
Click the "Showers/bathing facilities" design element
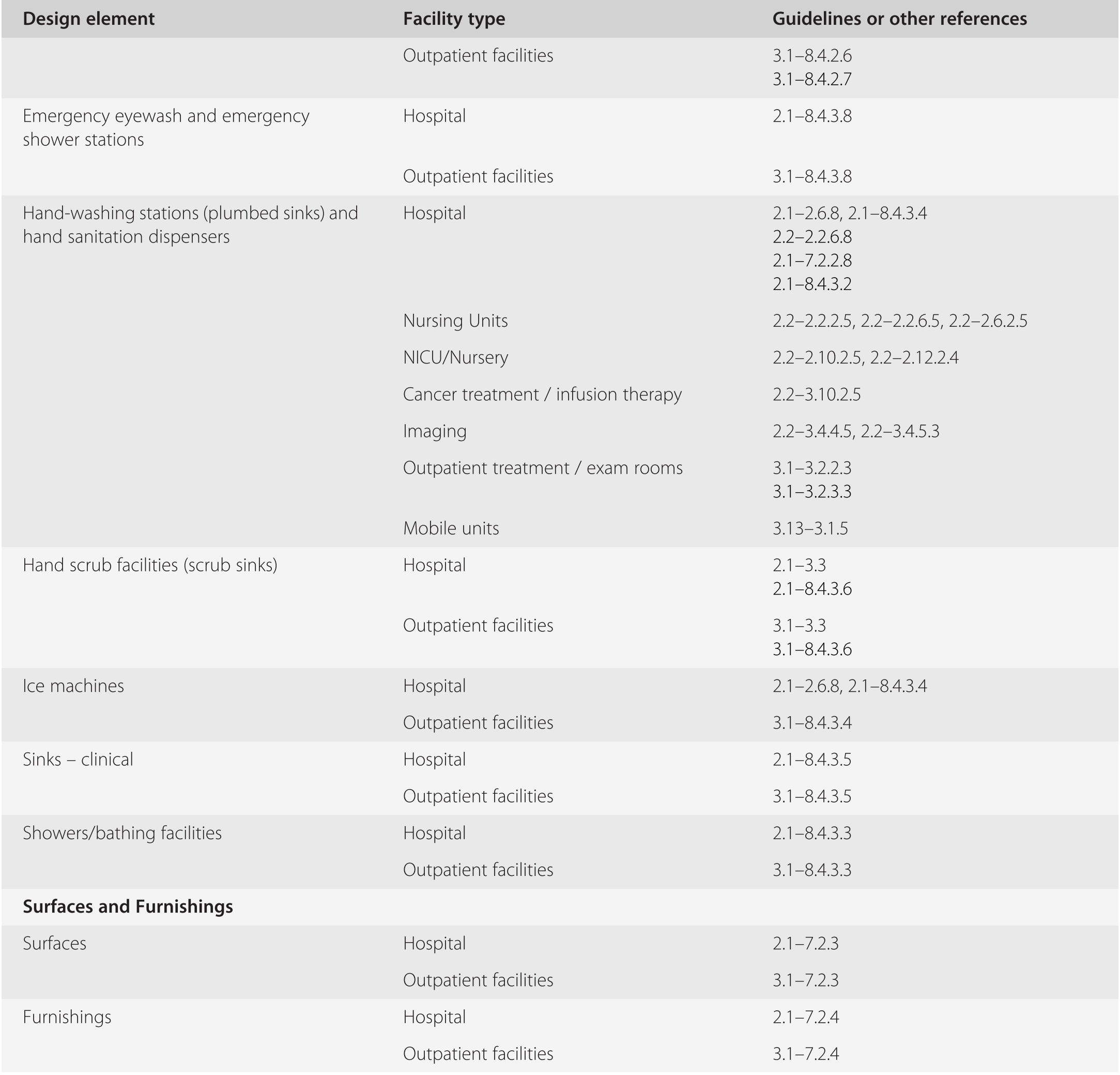pyautogui.click(x=121, y=833)
